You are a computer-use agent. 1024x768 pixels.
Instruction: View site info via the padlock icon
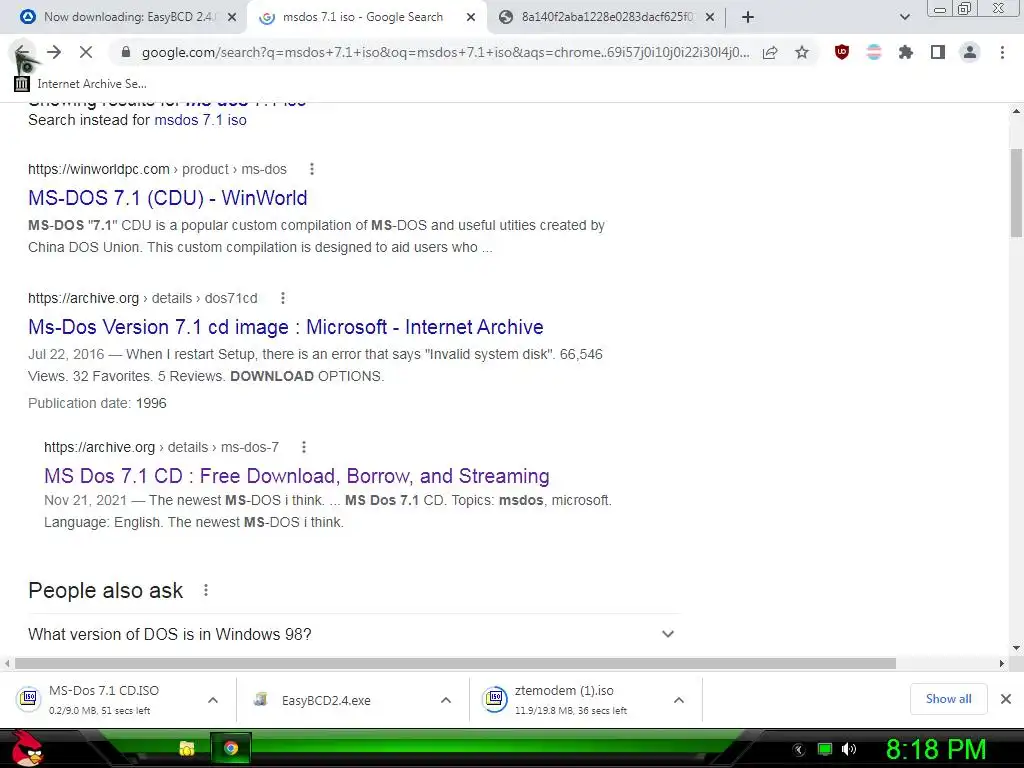(x=126, y=52)
